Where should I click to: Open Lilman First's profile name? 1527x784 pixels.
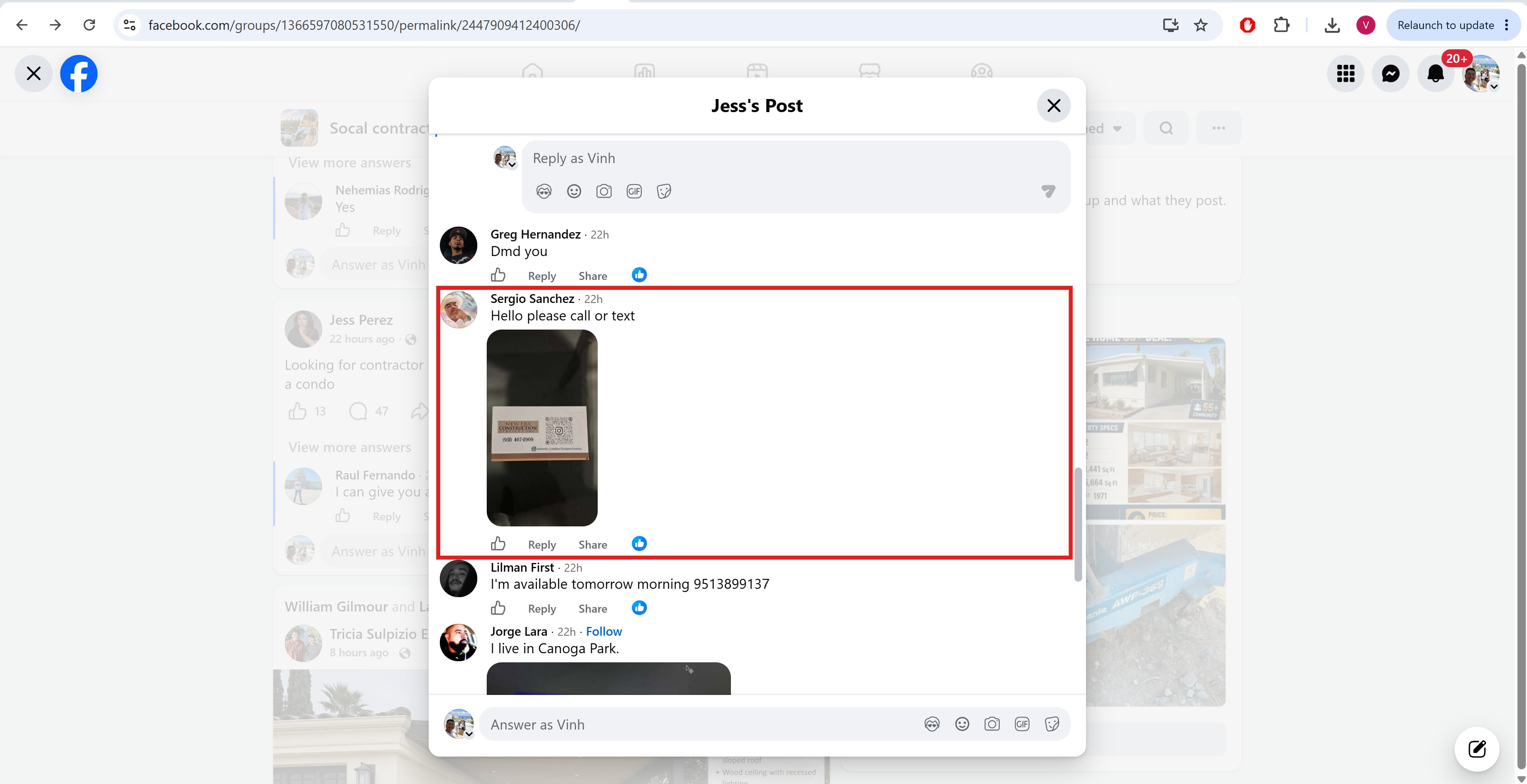coord(522,568)
